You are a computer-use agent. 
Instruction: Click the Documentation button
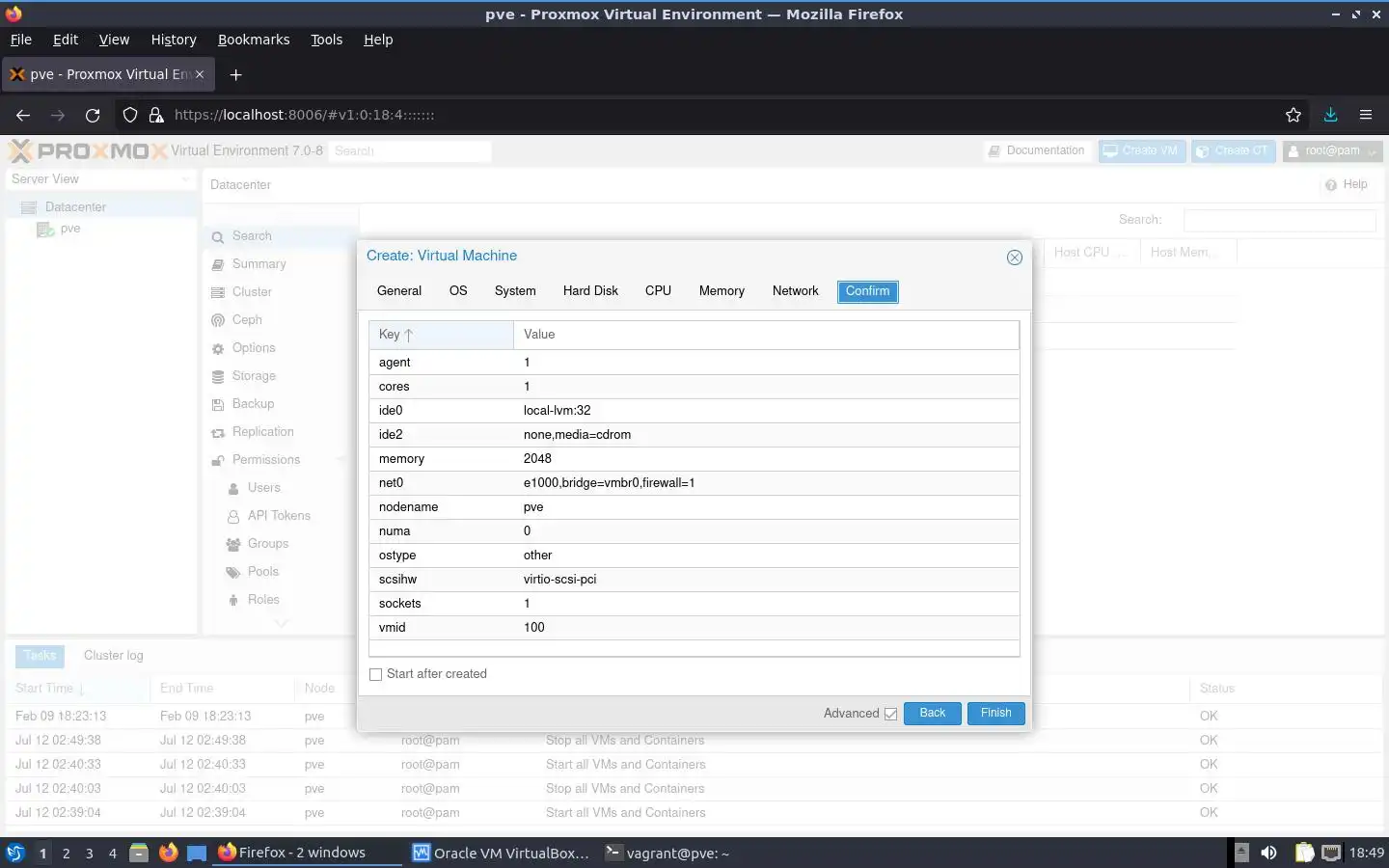[x=1037, y=151]
